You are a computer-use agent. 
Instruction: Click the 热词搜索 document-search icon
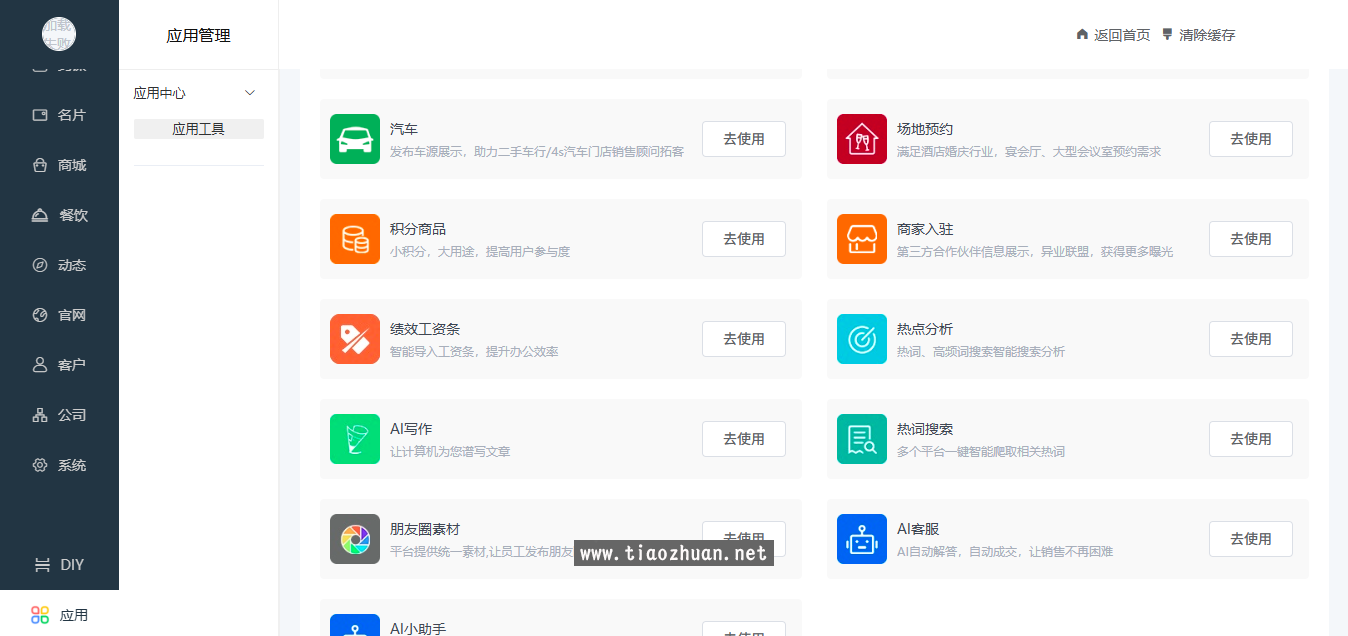[x=862, y=439]
